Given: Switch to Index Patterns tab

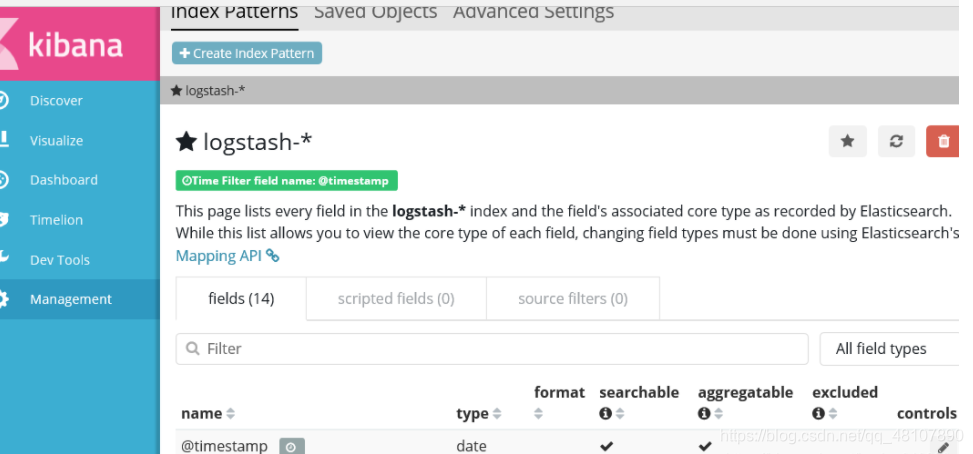Looking at the screenshot, I should click(x=234, y=12).
